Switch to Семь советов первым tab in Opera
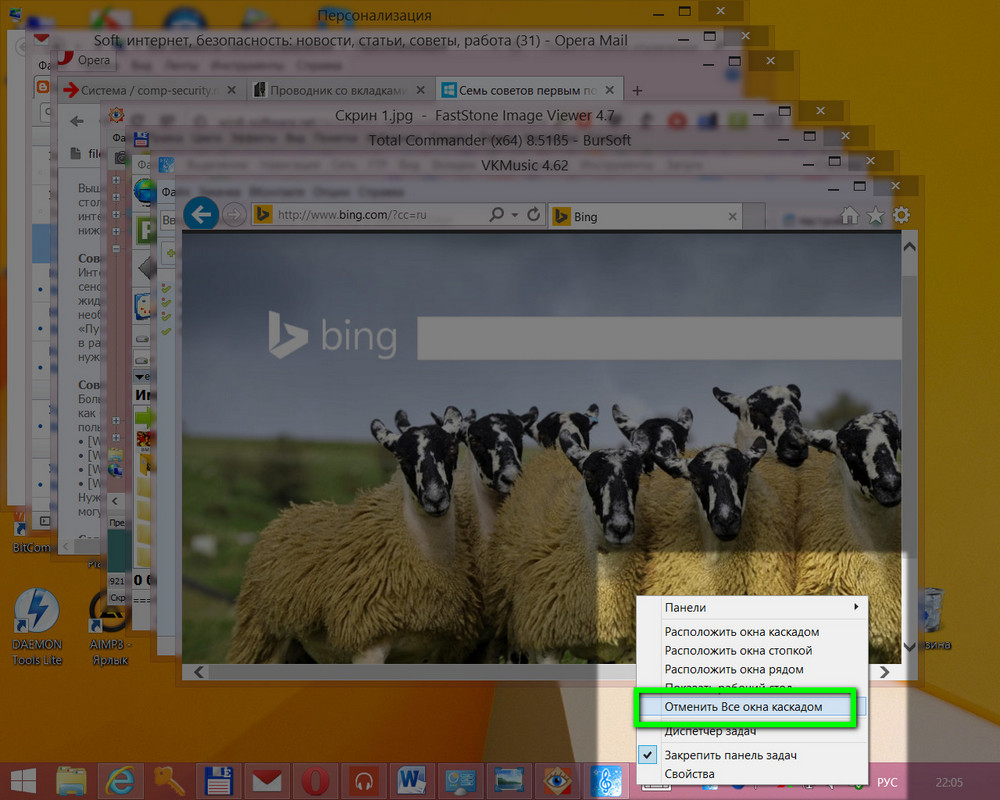 (528, 90)
